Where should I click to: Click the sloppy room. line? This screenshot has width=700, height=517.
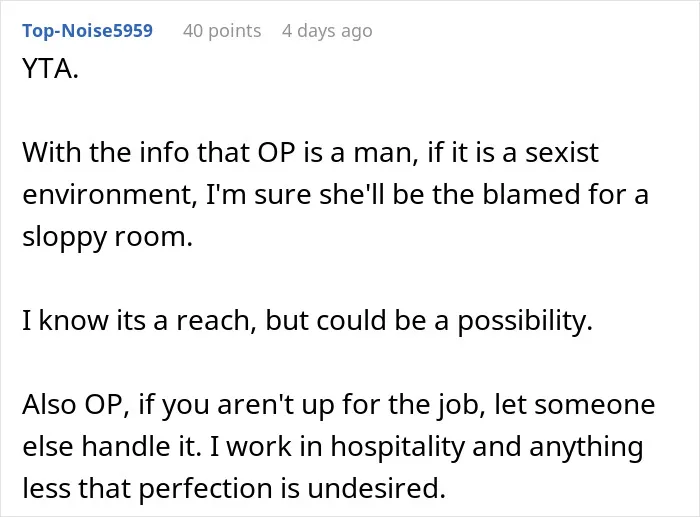click(108, 237)
